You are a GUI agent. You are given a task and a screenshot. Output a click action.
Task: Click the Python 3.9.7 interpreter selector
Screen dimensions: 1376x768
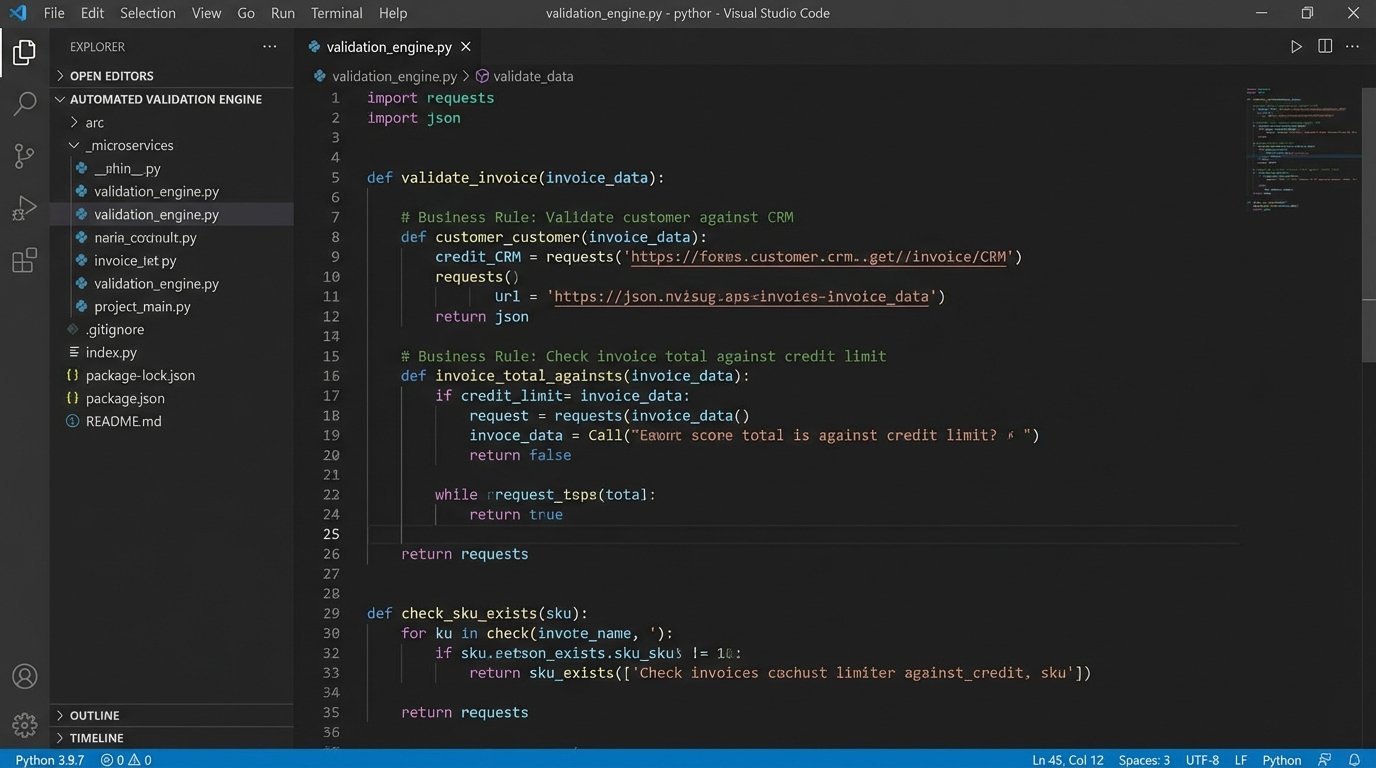click(50, 760)
